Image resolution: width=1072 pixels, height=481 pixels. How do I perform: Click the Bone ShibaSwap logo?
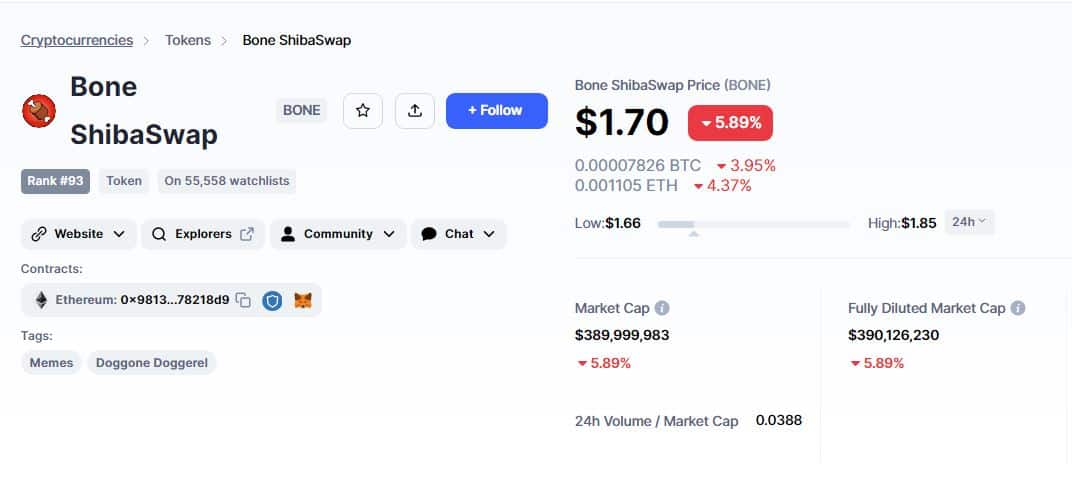pyautogui.click(x=39, y=111)
